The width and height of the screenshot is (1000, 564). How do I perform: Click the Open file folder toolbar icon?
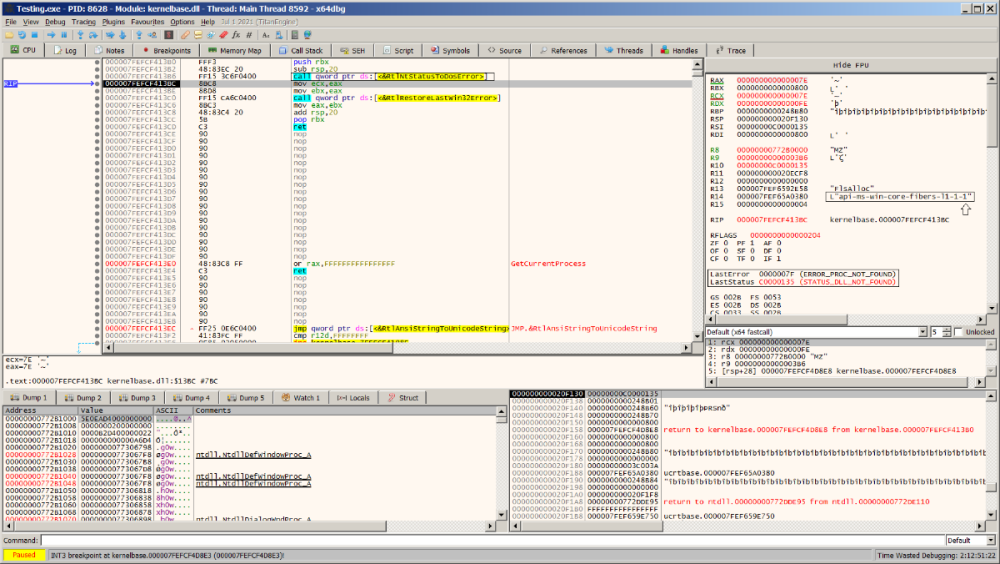(8, 34)
